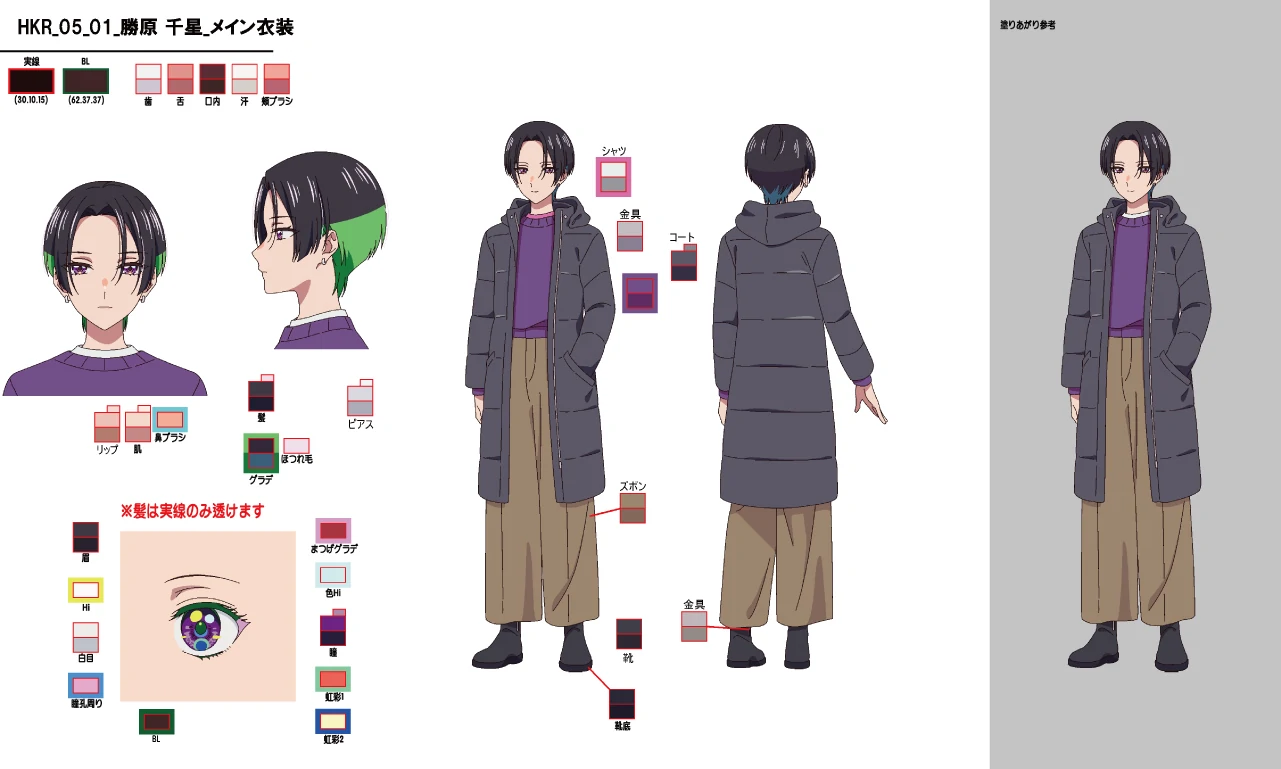Image resolution: width=1281 pixels, height=769 pixels.
Task: Choose the まつげグラデ eyelash gradient swatch
Action: click(x=333, y=530)
